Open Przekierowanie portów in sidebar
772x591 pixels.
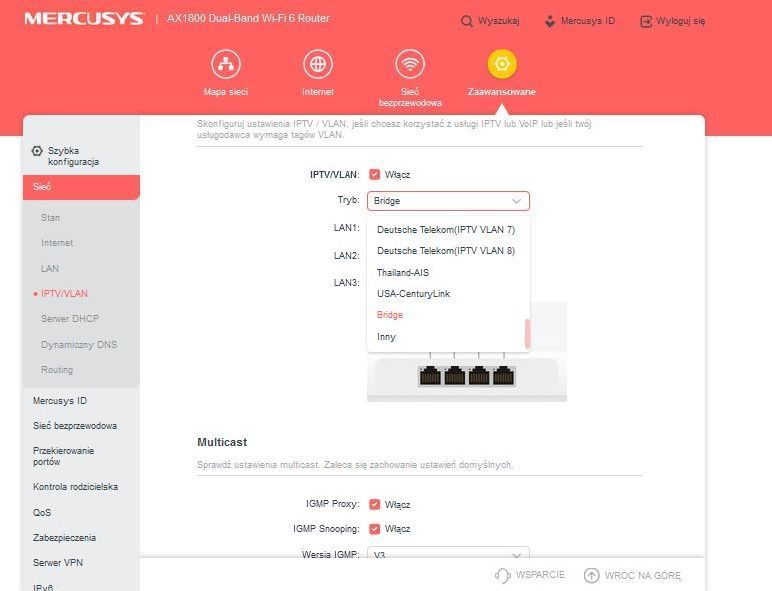[63, 456]
